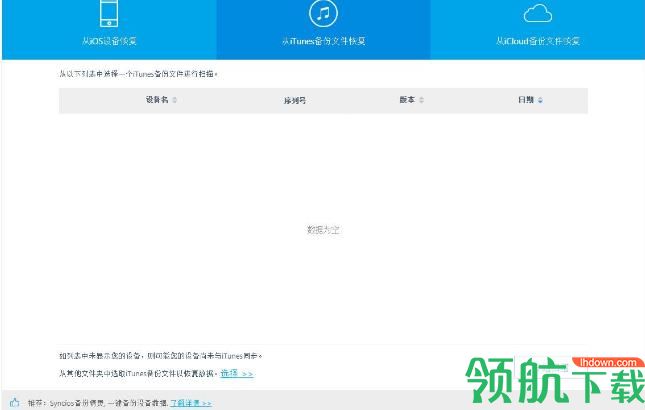Open the 了解详请 >> link in the footer

(191, 403)
